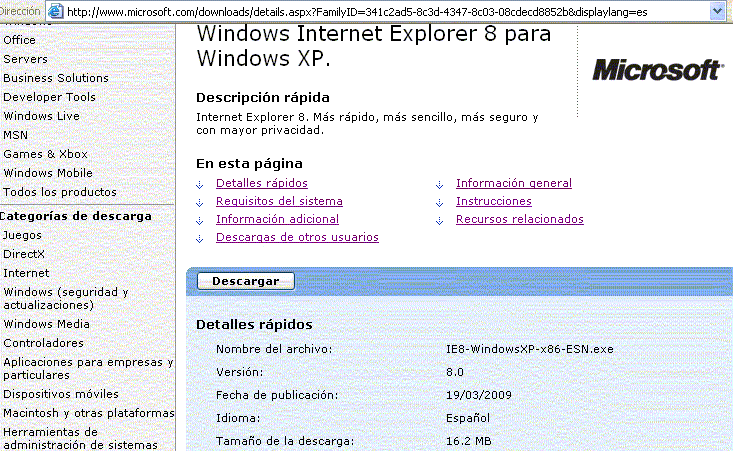The width and height of the screenshot is (733, 451).
Task: Choose Developer Tools in the sidebar
Action: [49, 97]
